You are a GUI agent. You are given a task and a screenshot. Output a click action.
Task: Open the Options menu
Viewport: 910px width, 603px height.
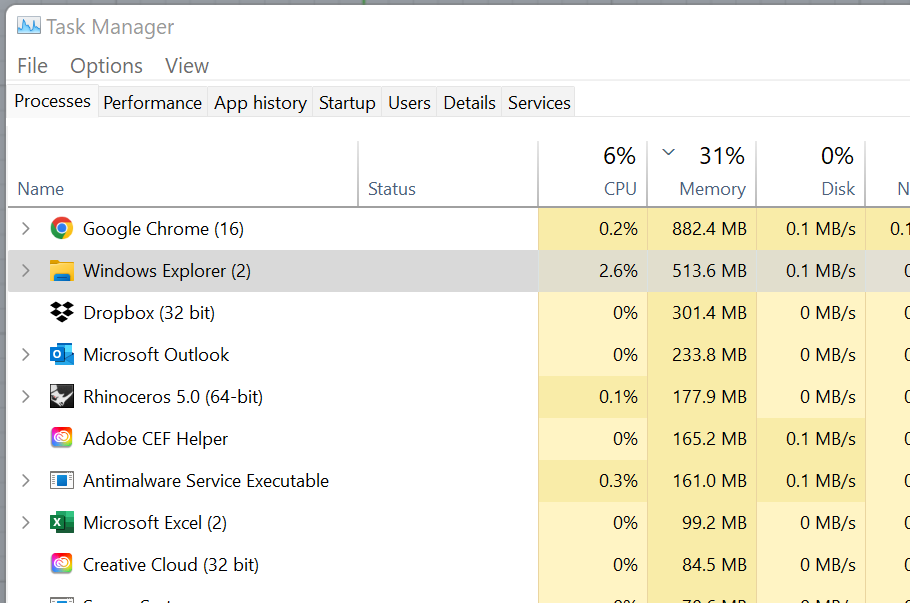(x=106, y=66)
